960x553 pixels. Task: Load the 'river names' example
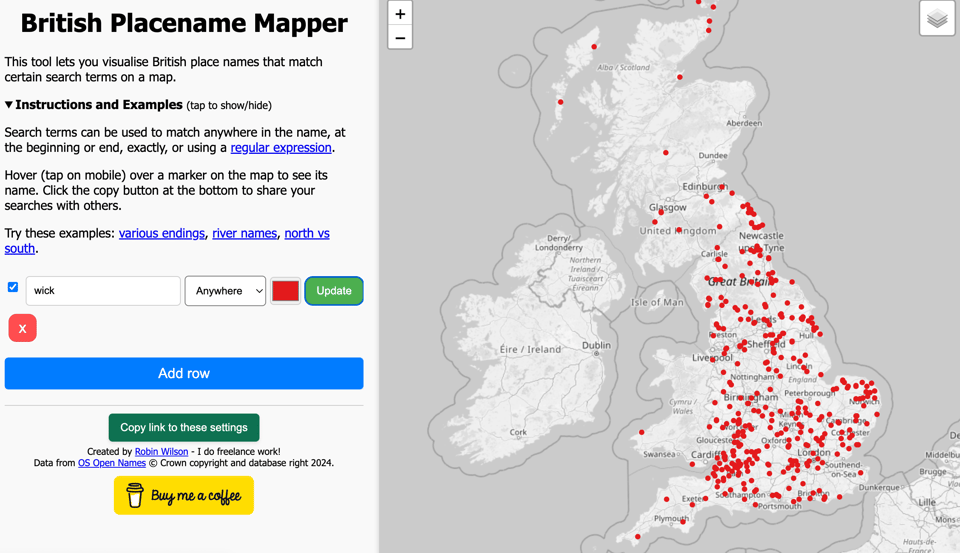point(244,233)
